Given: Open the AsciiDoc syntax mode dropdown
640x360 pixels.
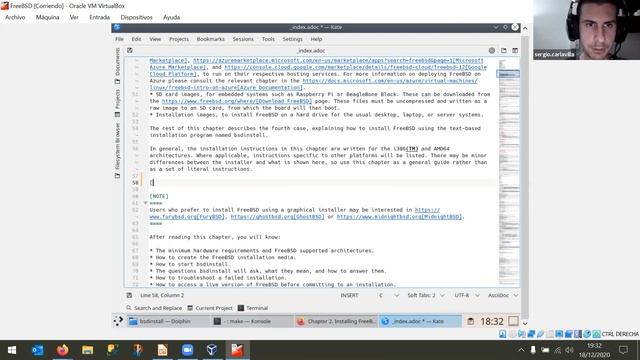Looking at the screenshot, I should coord(503,295).
